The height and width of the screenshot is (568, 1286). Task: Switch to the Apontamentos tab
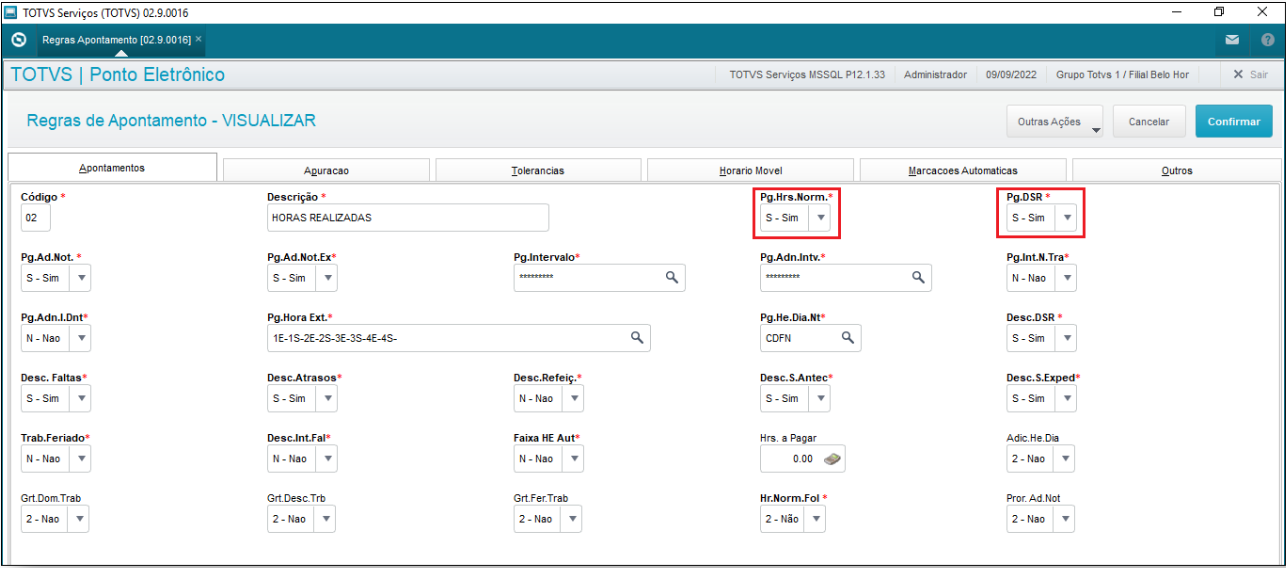(112, 168)
